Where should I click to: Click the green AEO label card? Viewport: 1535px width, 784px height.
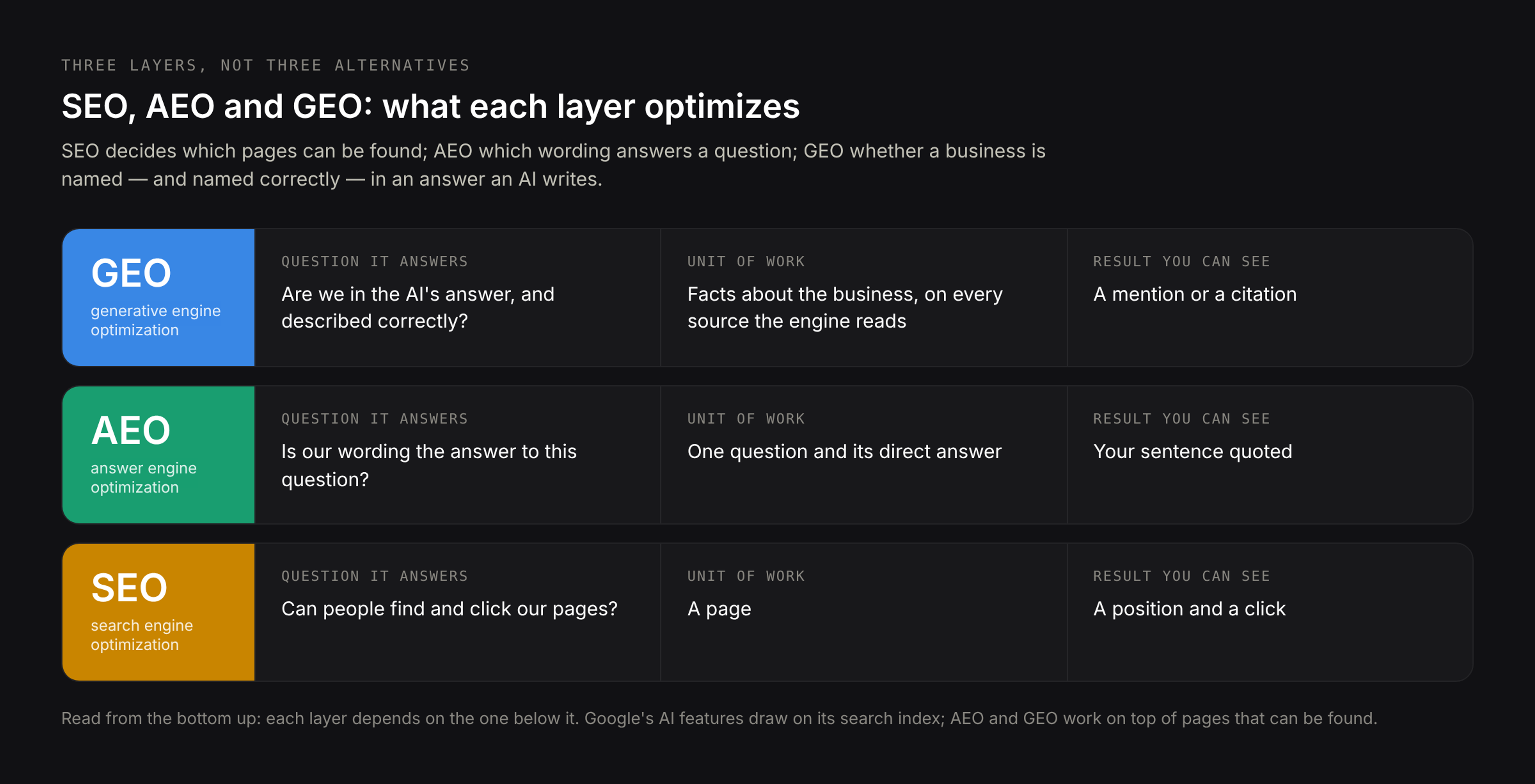[x=159, y=455]
